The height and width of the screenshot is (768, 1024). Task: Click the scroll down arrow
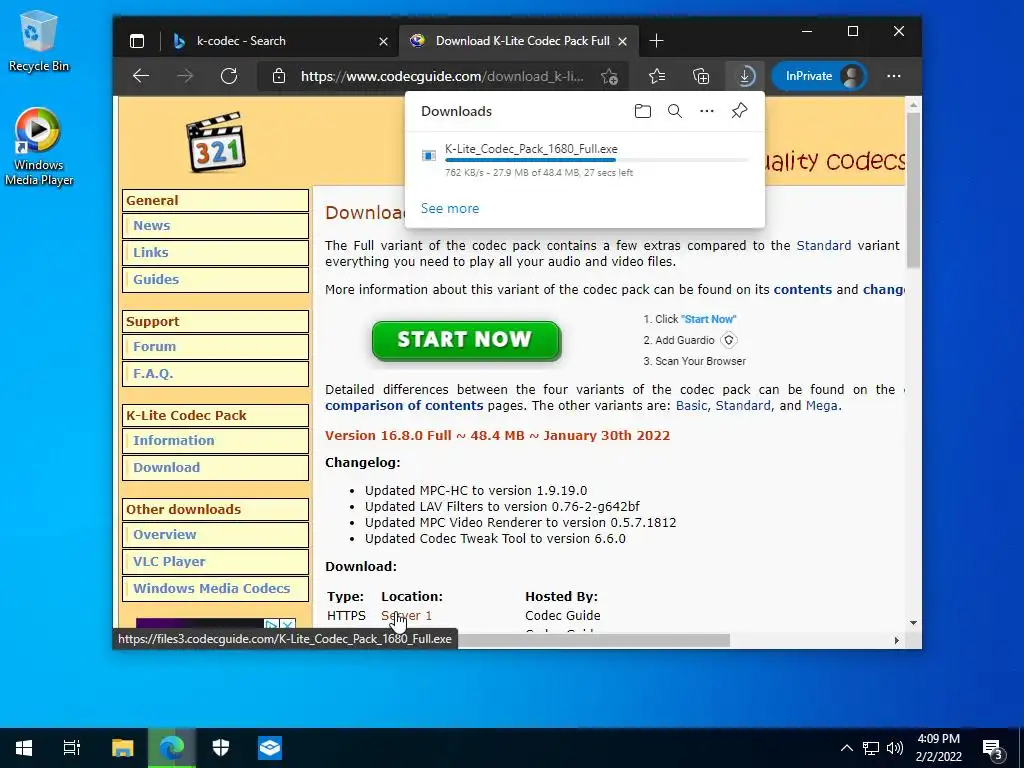pos(913,623)
